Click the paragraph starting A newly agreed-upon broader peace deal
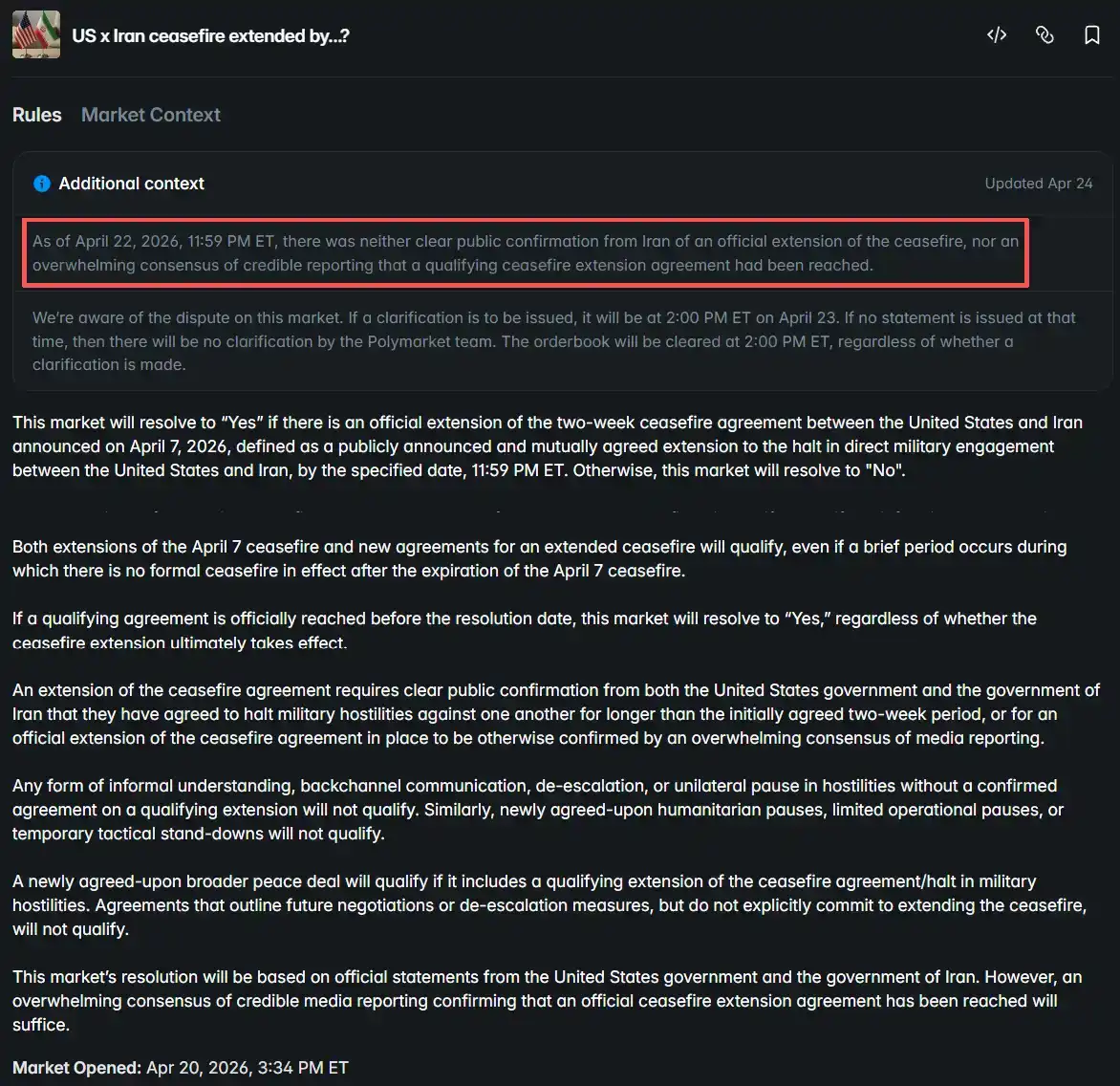Screen dimensions: 1120x1086 pyautogui.click(x=549, y=905)
